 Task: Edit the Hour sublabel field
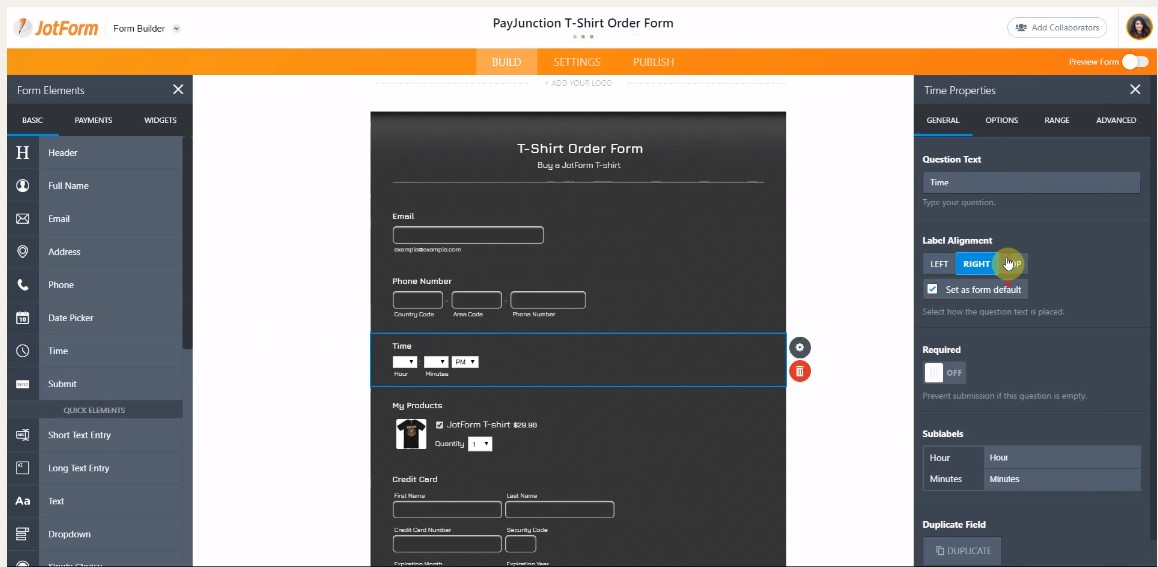(1062, 458)
